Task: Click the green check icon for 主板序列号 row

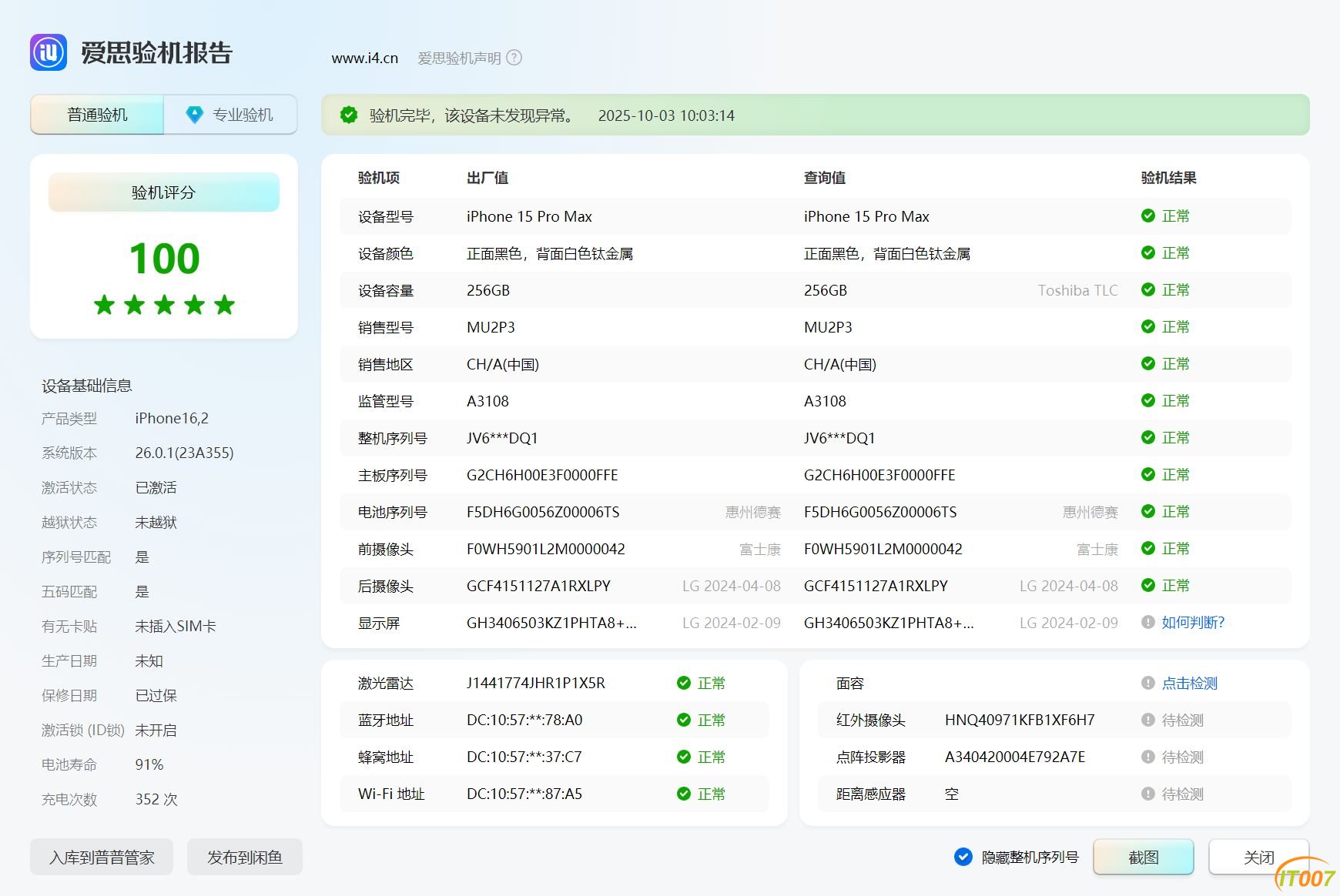Action: [x=1148, y=475]
